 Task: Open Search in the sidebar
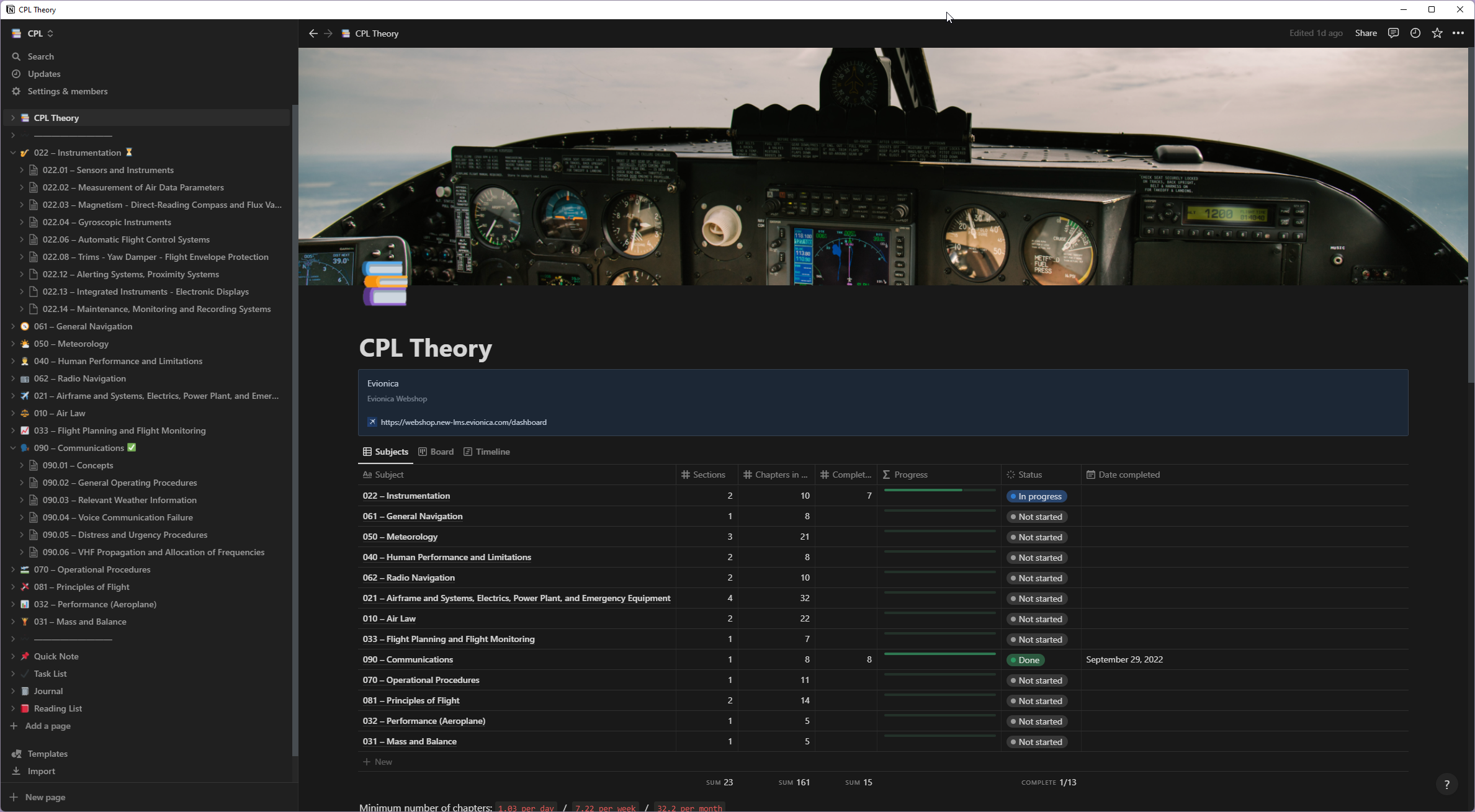[x=40, y=56]
